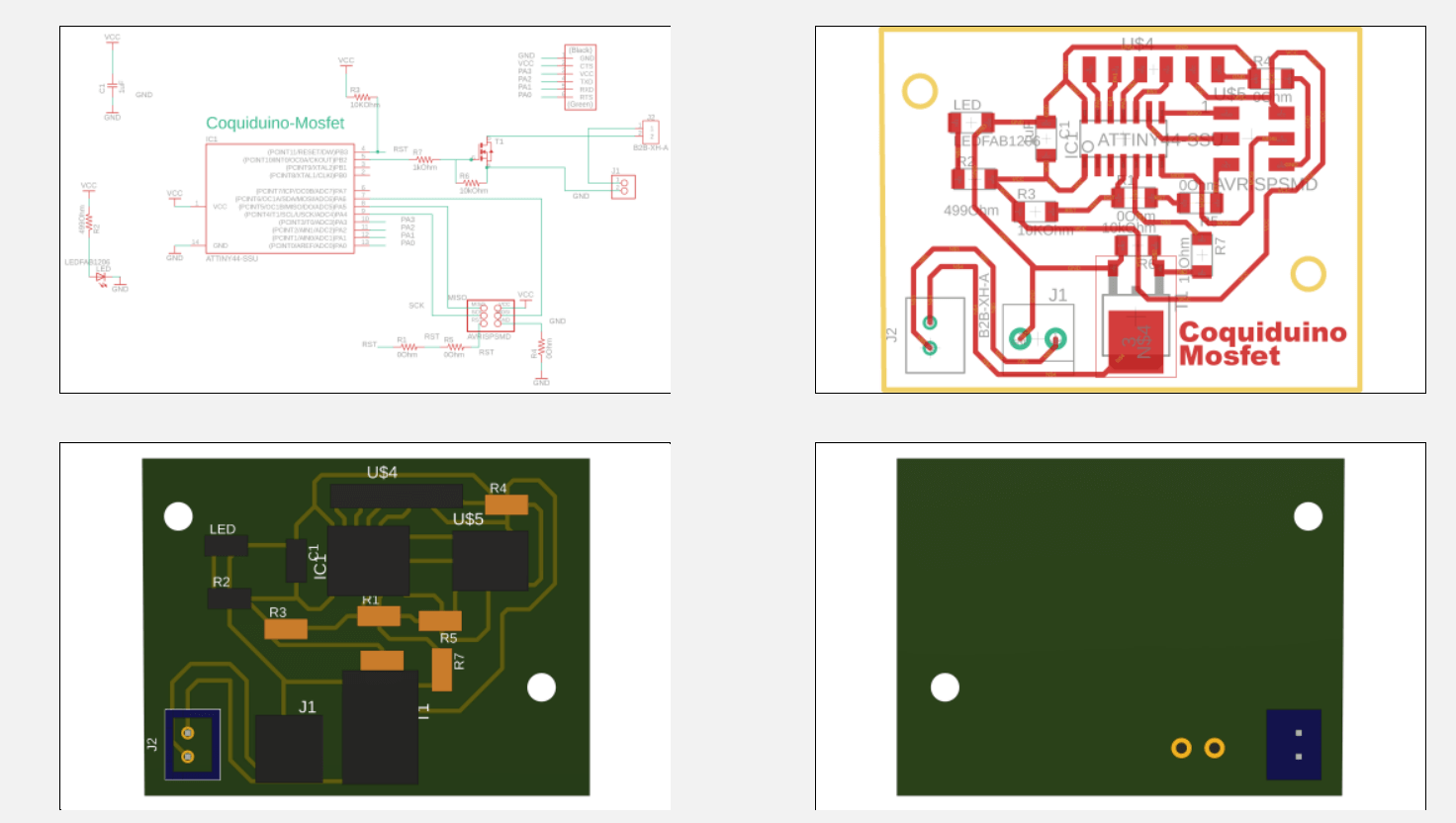Click the U$5 label on 3D top view
This screenshot has height=823, width=1456.
coord(468,519)
